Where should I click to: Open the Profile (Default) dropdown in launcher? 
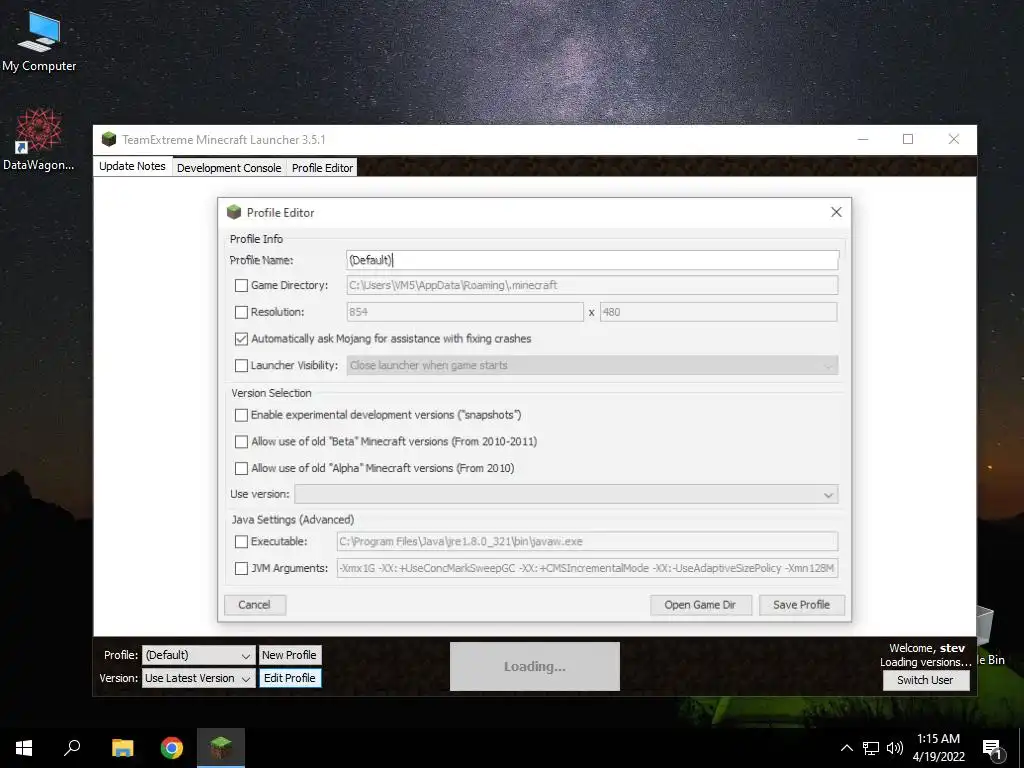(x=199, y=655)
